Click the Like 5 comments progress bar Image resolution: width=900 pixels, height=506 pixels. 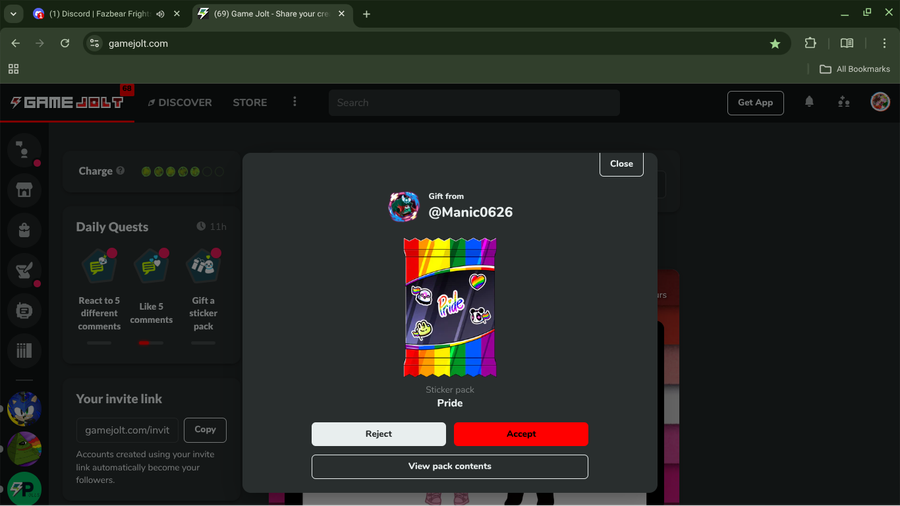(x=151, y=342)
